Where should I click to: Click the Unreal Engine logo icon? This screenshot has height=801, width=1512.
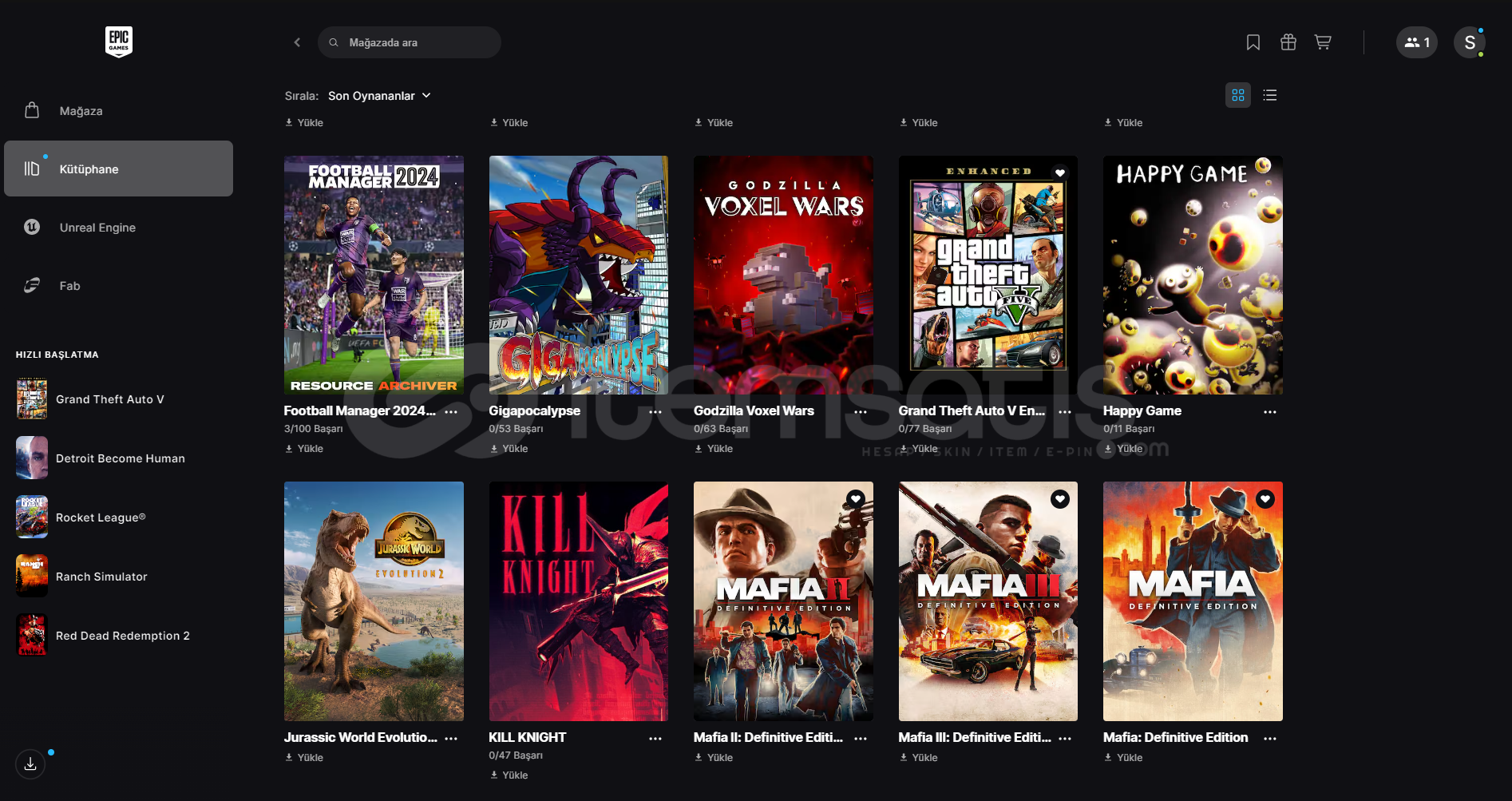click(32, 227)
